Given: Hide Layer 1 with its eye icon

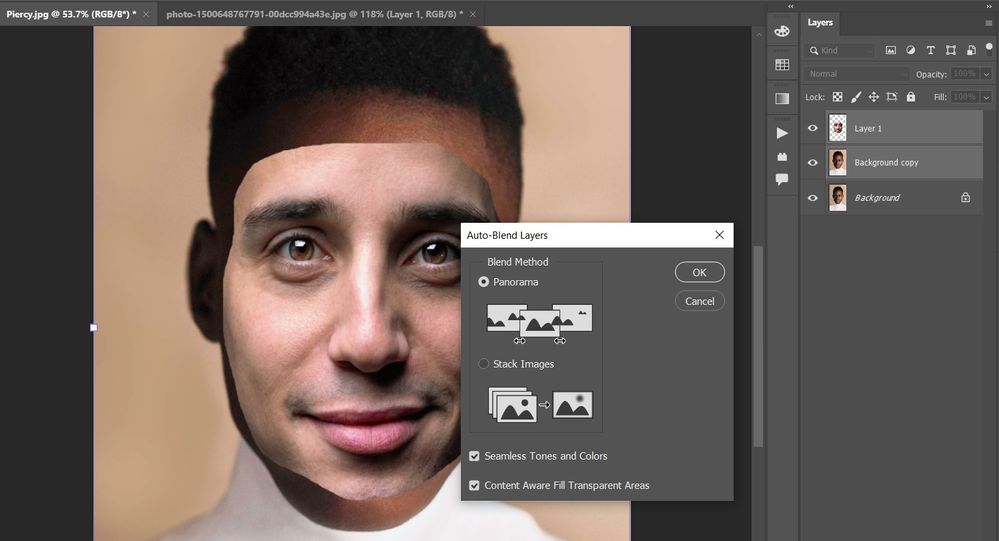Looking at the screenshot, I should pos(812,128).
